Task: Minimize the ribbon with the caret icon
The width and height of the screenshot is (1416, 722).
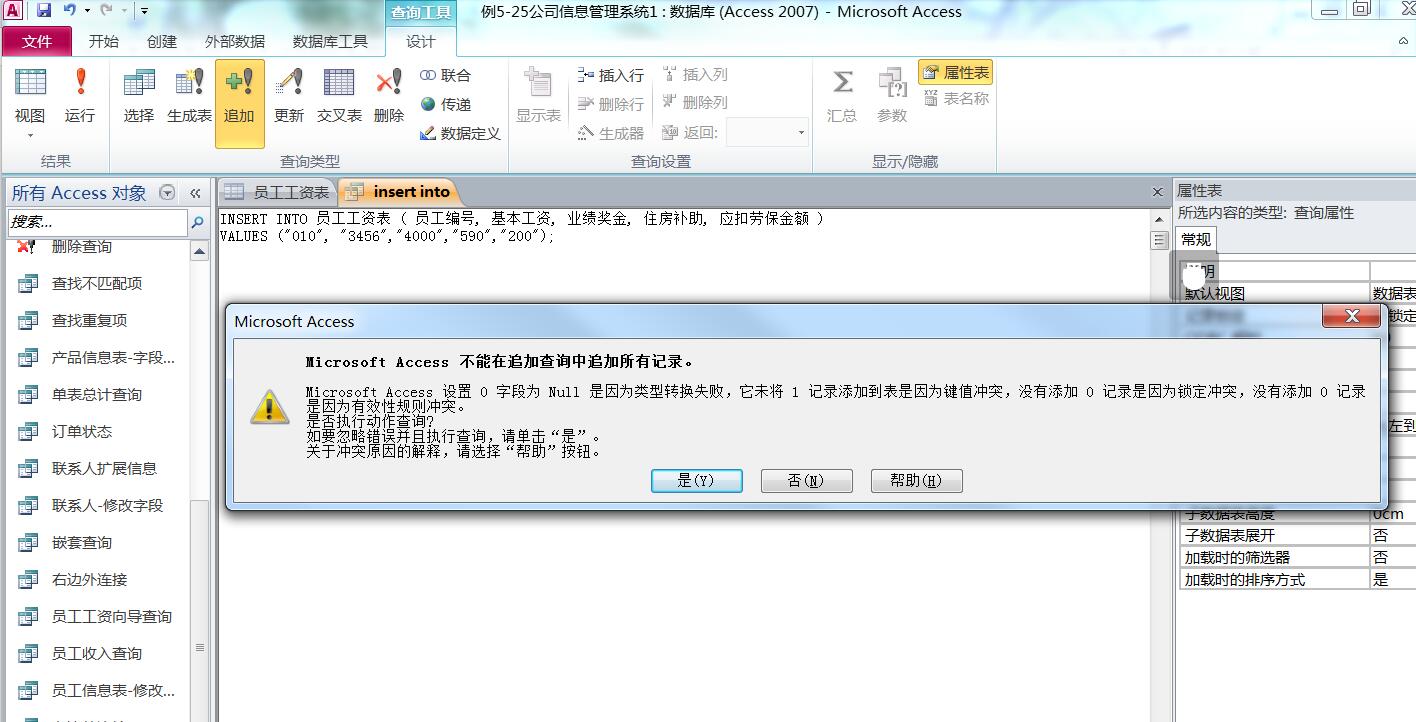Action: (x=1403, y=41)
